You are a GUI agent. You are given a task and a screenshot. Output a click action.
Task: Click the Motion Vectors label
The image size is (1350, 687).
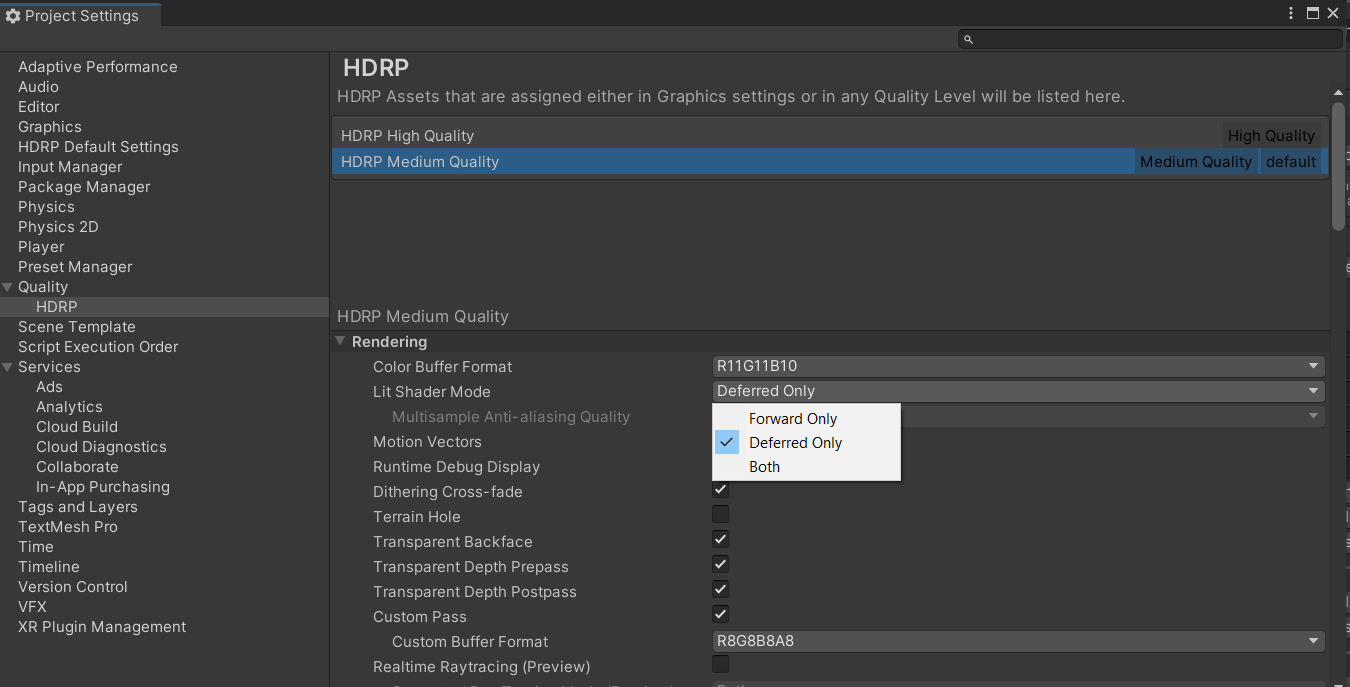(x=427, y=441)
